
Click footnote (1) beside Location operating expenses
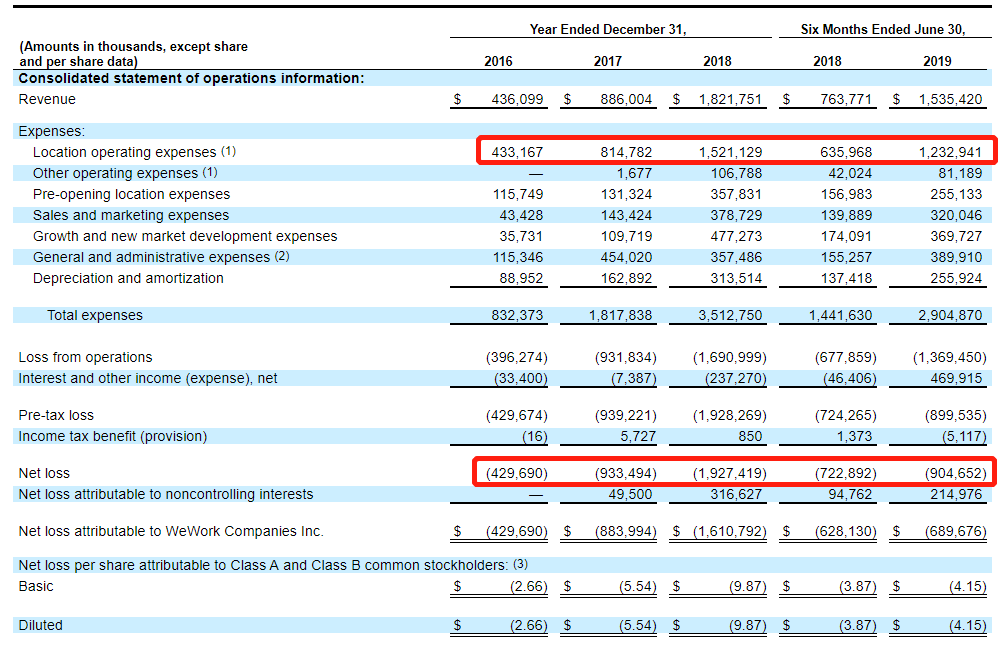229,152
